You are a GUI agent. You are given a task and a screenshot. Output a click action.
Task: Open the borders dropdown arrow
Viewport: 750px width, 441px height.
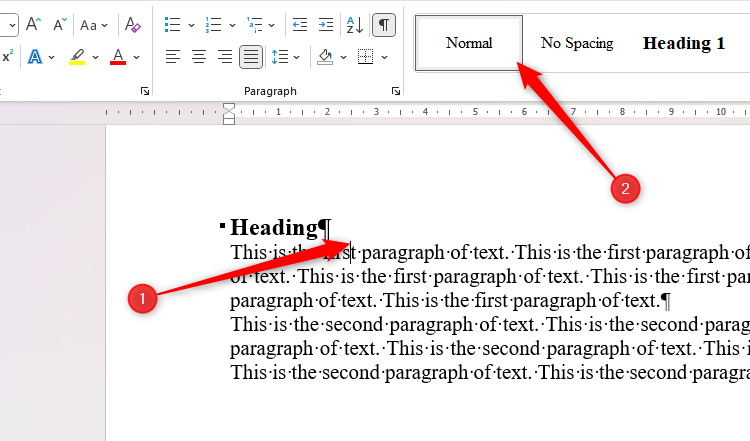click(x=384, y=57)
